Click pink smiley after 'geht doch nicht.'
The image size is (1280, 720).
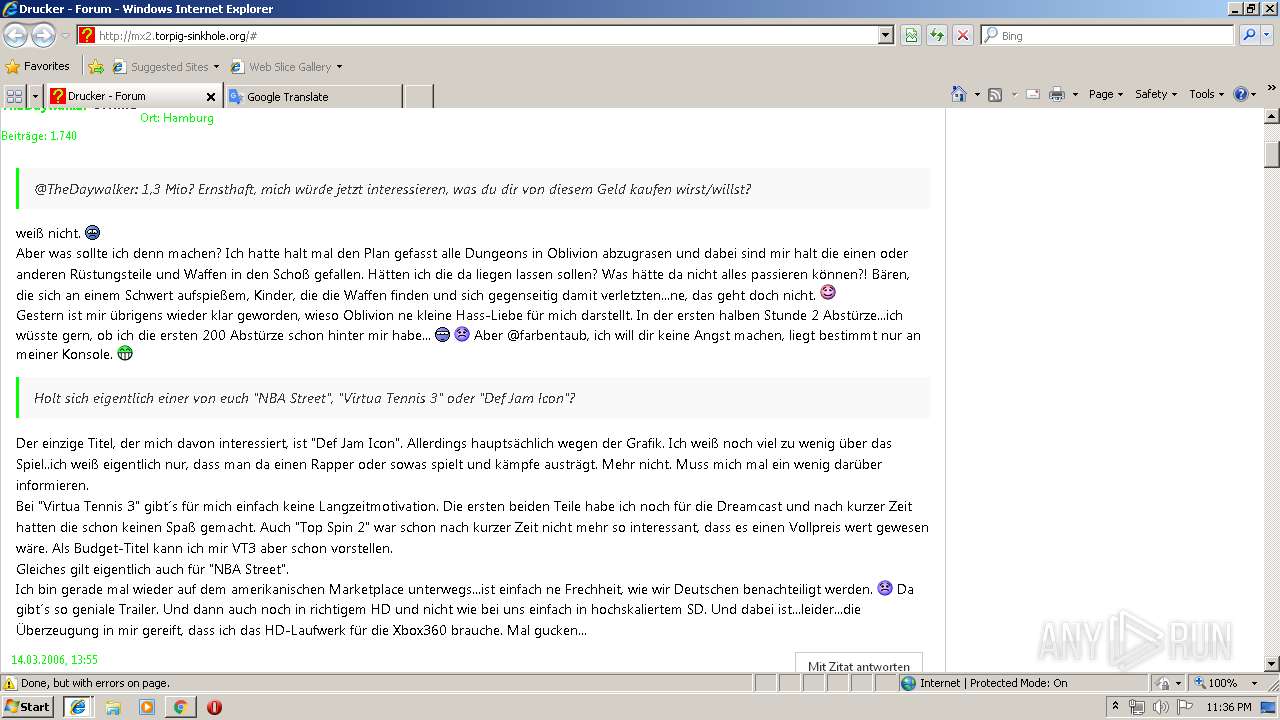tap(827, 293)
